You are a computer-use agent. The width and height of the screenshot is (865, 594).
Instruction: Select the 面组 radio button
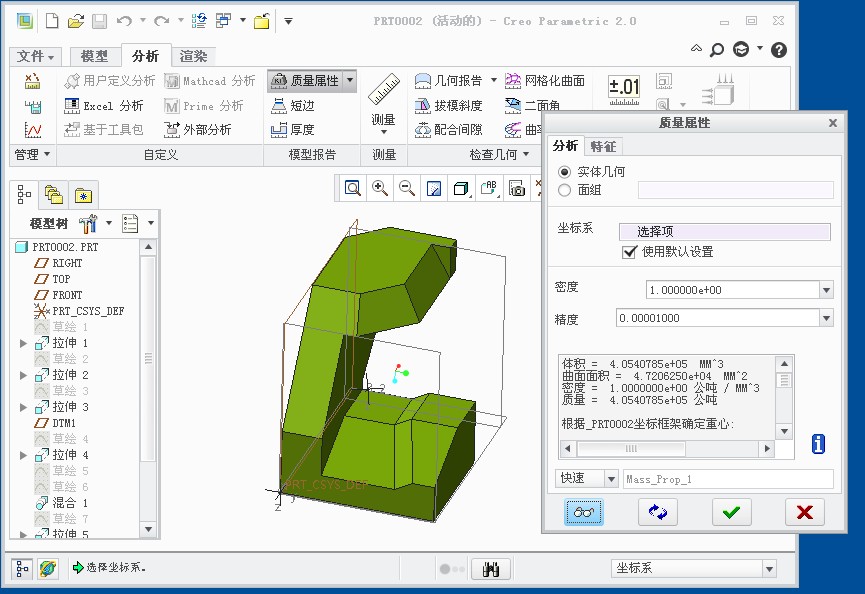(x=565, y=190)
